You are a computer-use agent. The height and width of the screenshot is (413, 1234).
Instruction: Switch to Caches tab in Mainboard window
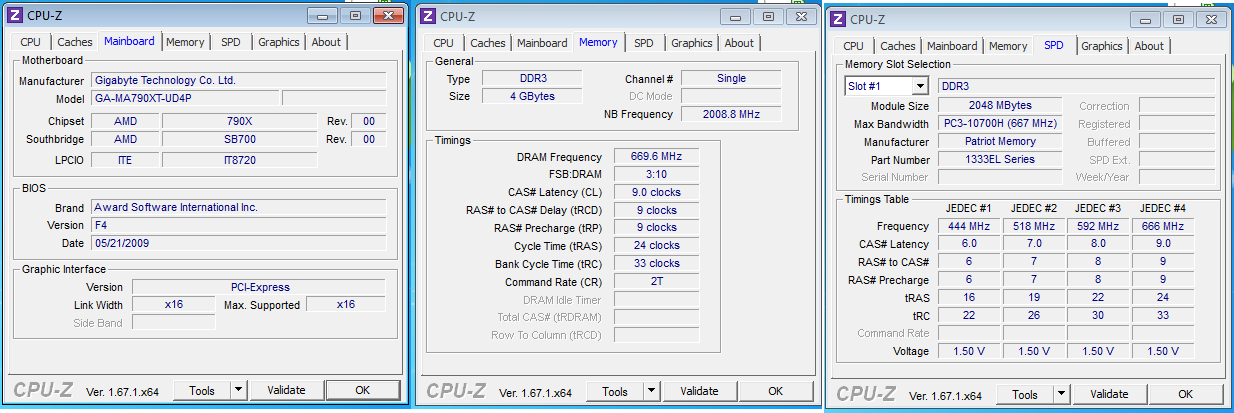75,42
